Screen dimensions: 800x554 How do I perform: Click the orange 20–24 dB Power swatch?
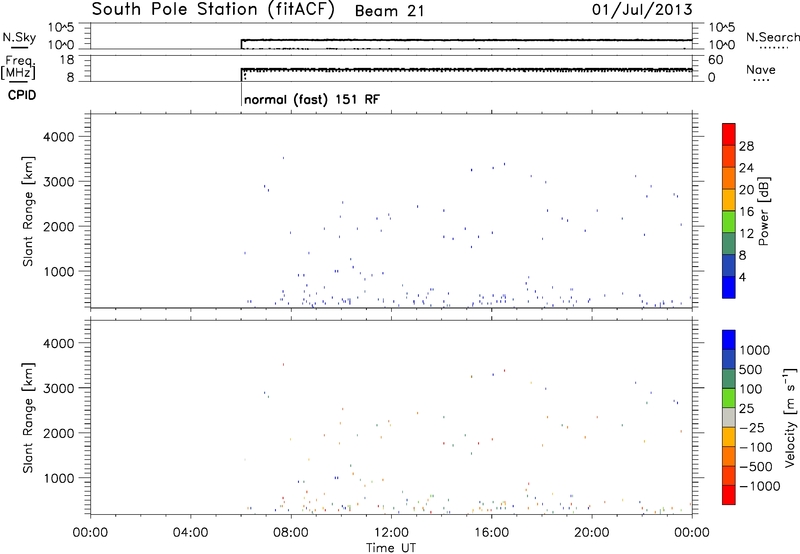[x=729, y=178]
